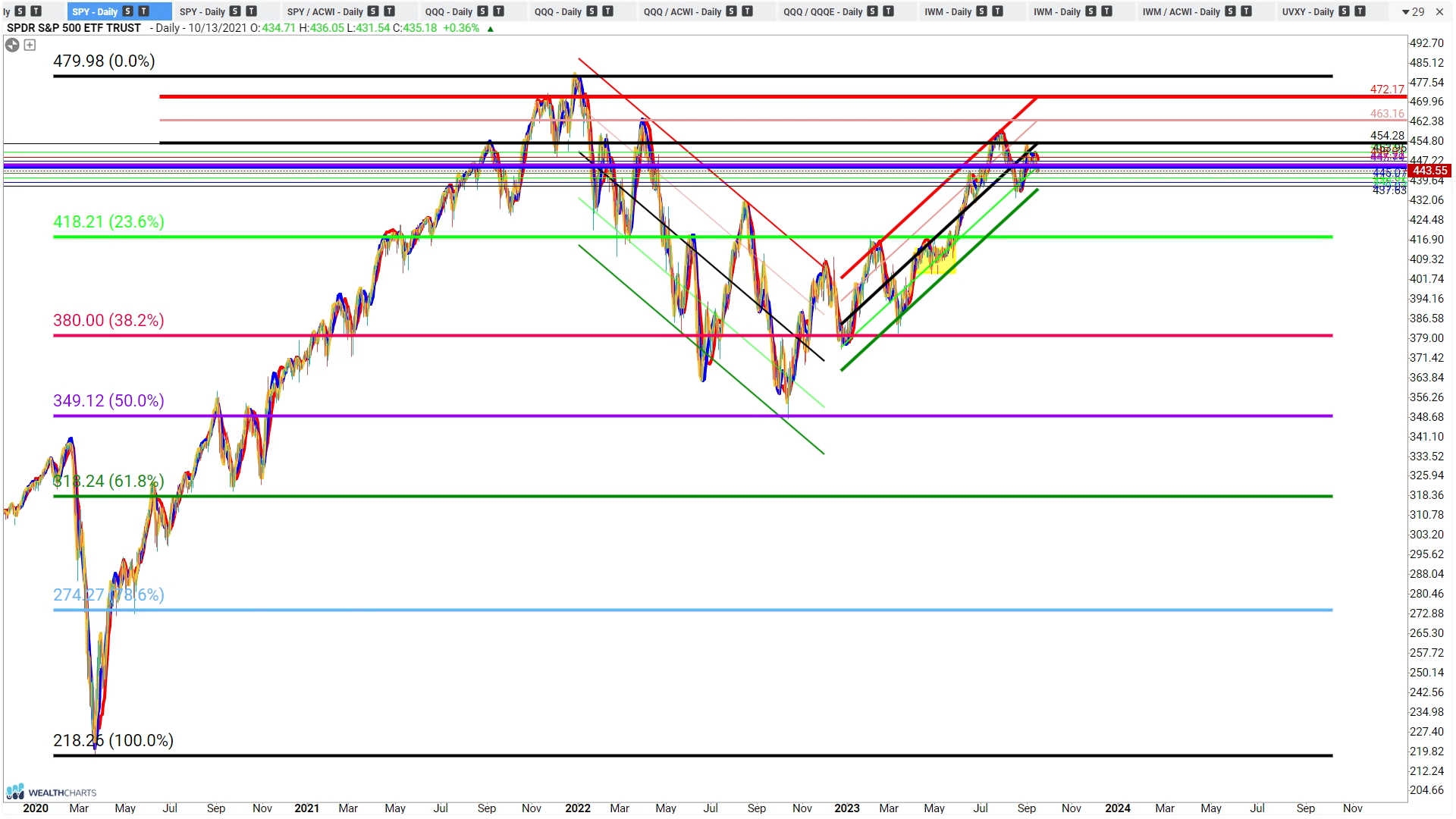Click the 2022 label on time axis
The width and height of the screenshot is (1456, 819).
[x=577, y=808]
